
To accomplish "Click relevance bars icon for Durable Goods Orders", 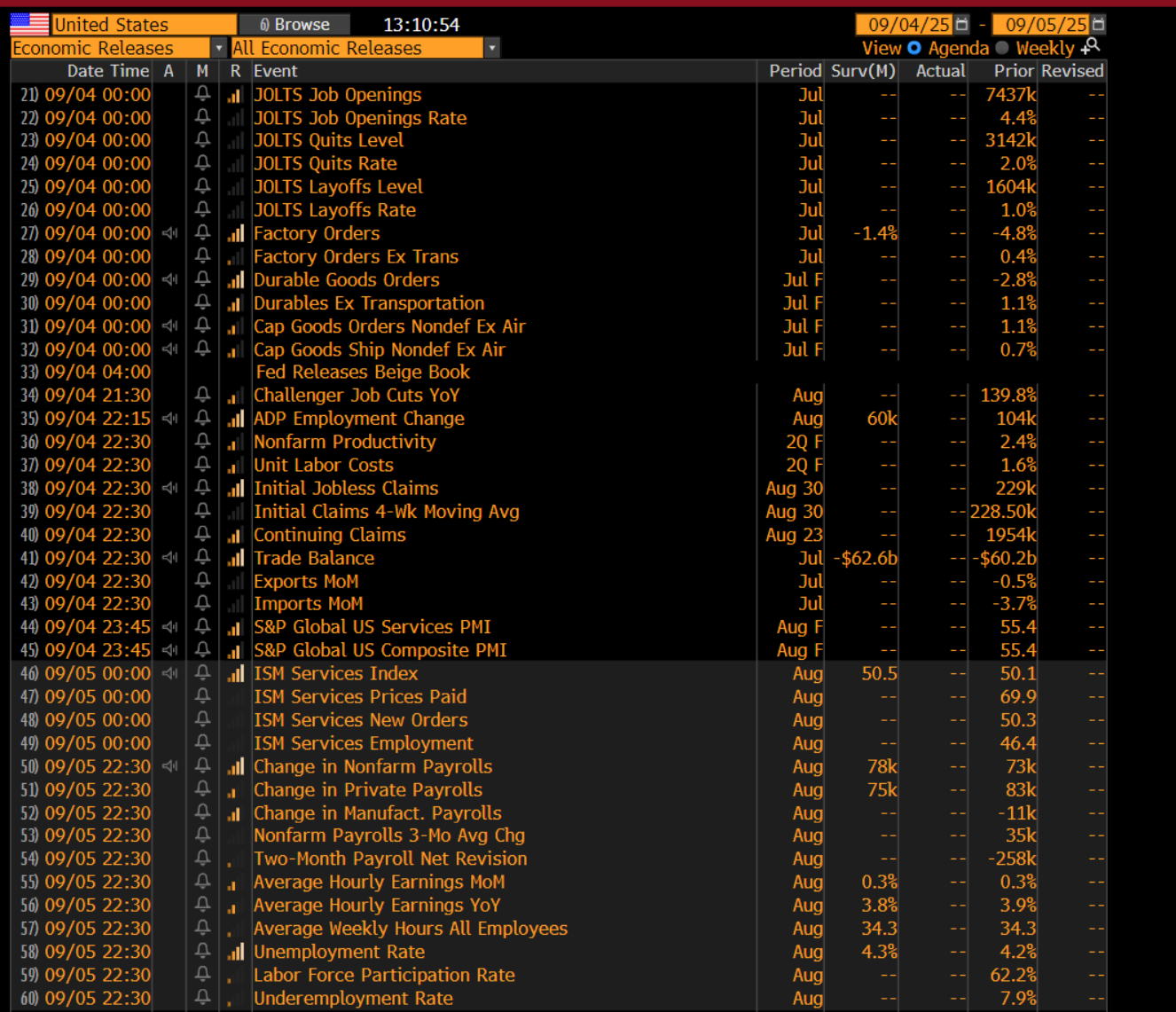I will [235, 280].
